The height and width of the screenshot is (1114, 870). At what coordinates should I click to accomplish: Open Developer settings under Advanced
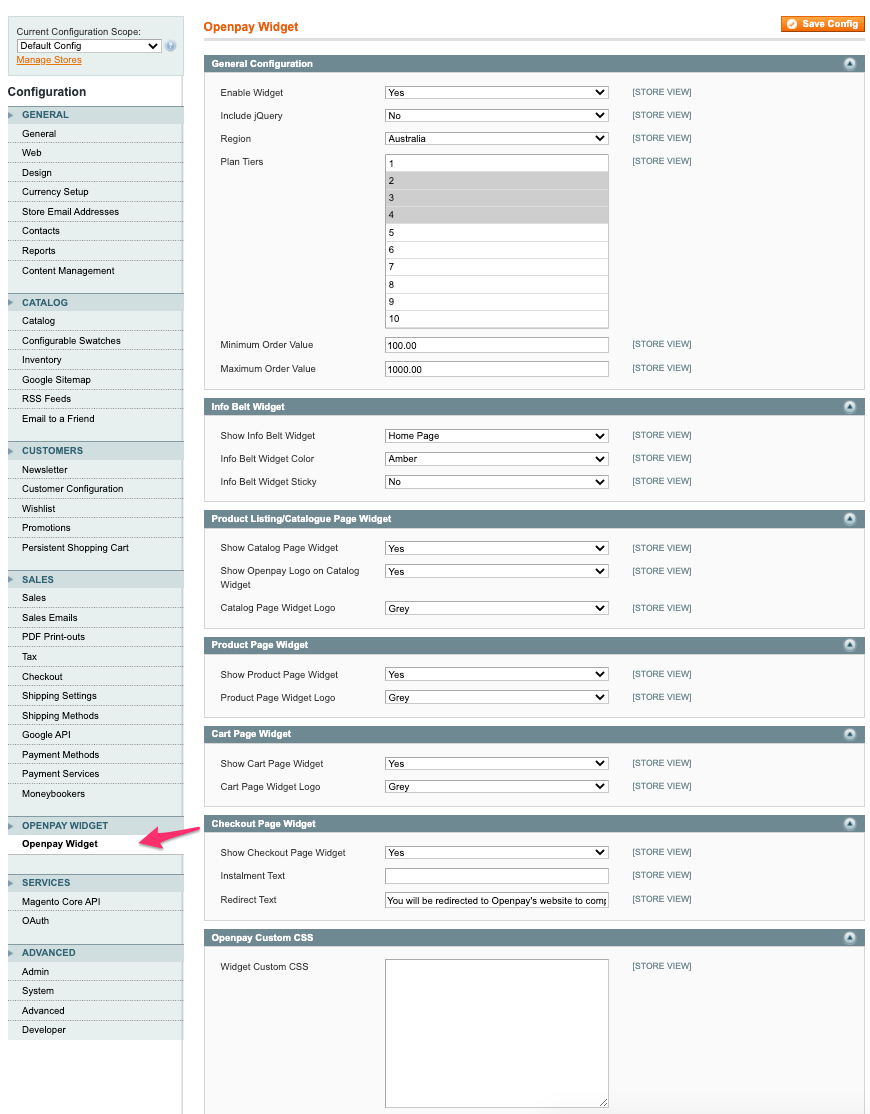pyautogui.click(x=43, y=1029)
